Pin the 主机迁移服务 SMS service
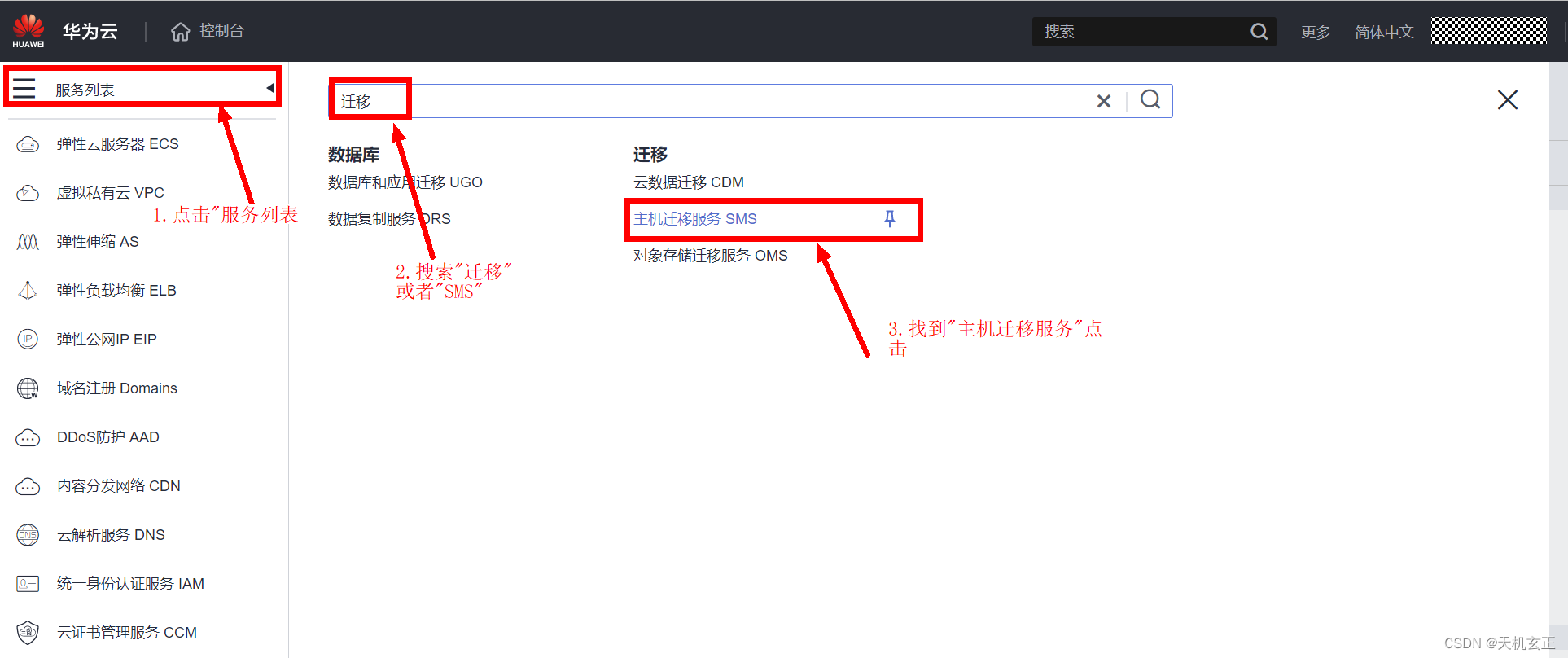Image resolution: width=1568 pixels, height=658 pixels. coord(890,218)
